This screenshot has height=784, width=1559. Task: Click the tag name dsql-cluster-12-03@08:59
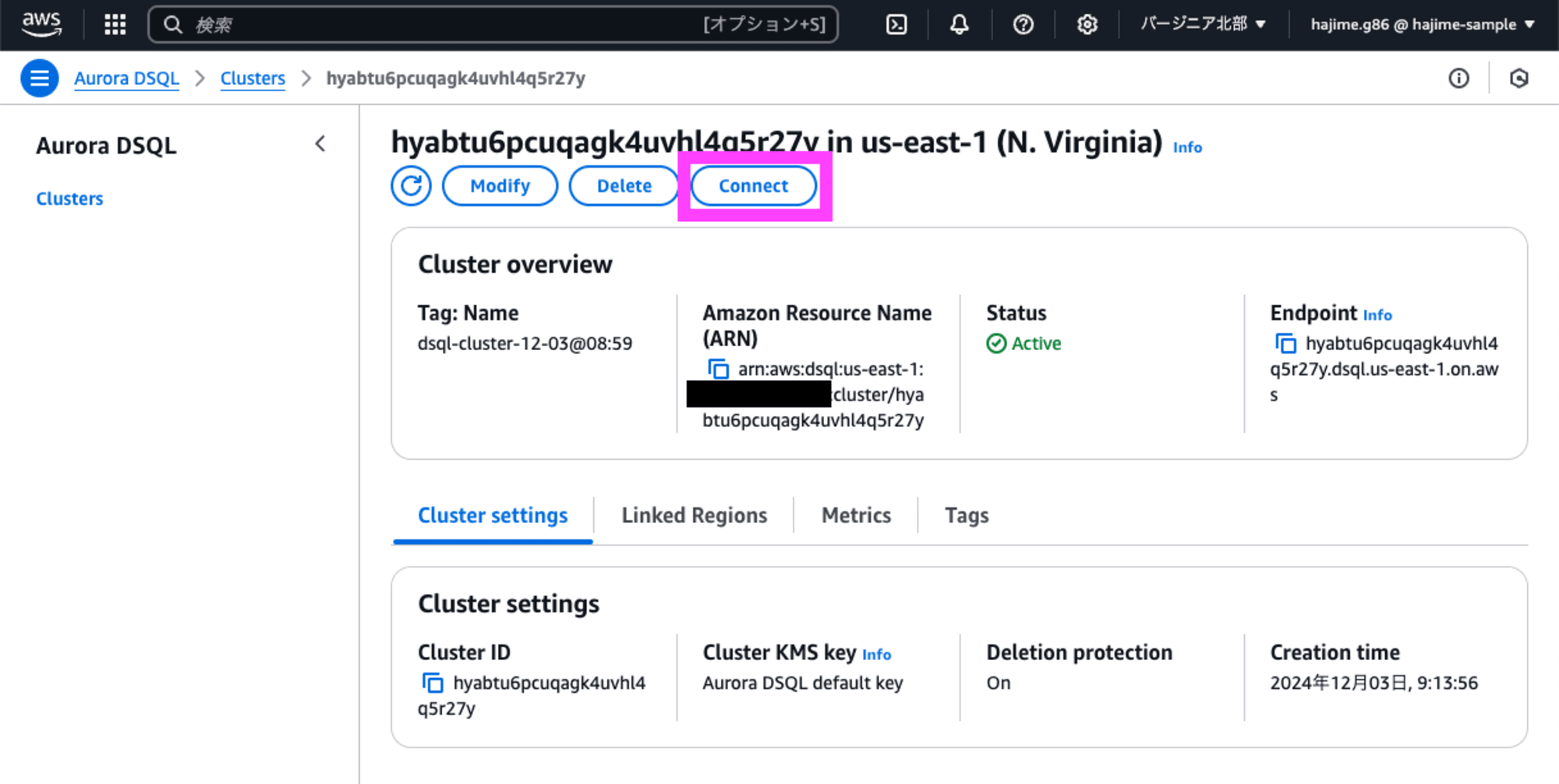(x=525, y=343)
